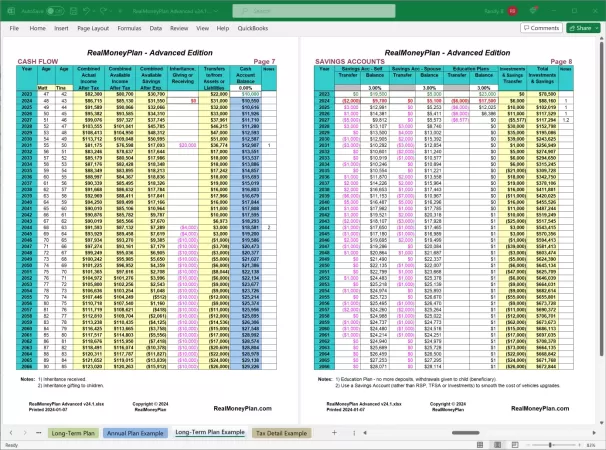
Task: Click the Share button
Action: point(583,28)
